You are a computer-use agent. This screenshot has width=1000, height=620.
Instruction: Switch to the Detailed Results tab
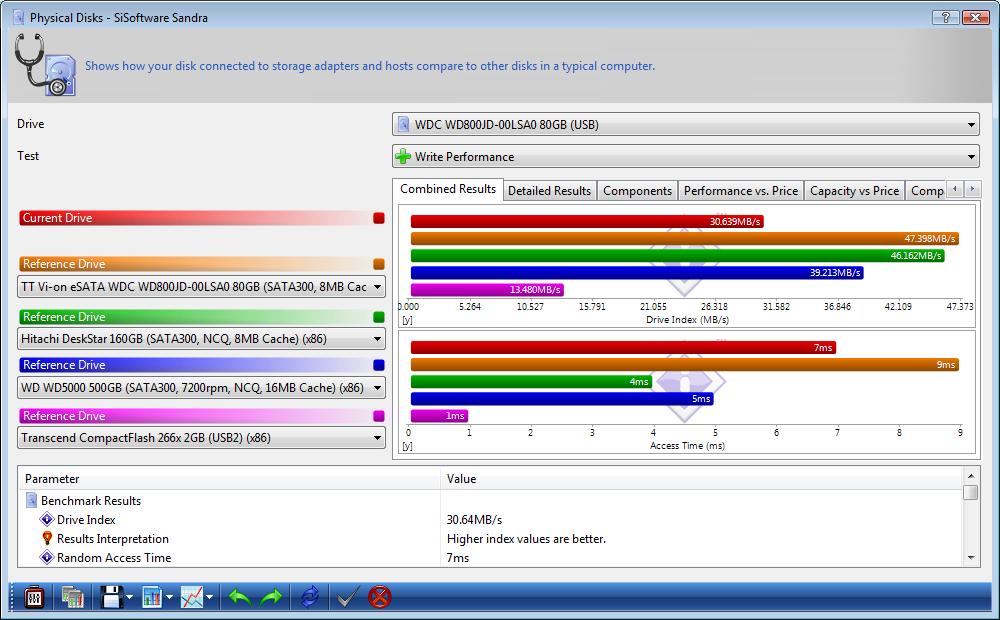(549, 191)
